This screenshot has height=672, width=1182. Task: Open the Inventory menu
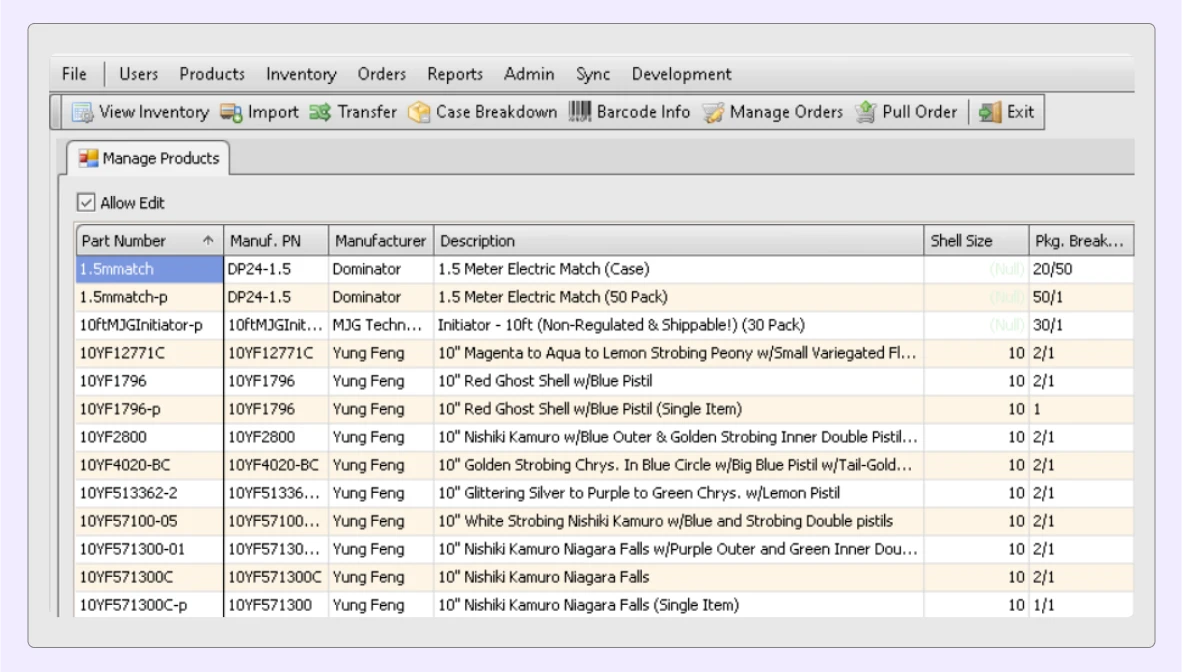click(301, 74)
